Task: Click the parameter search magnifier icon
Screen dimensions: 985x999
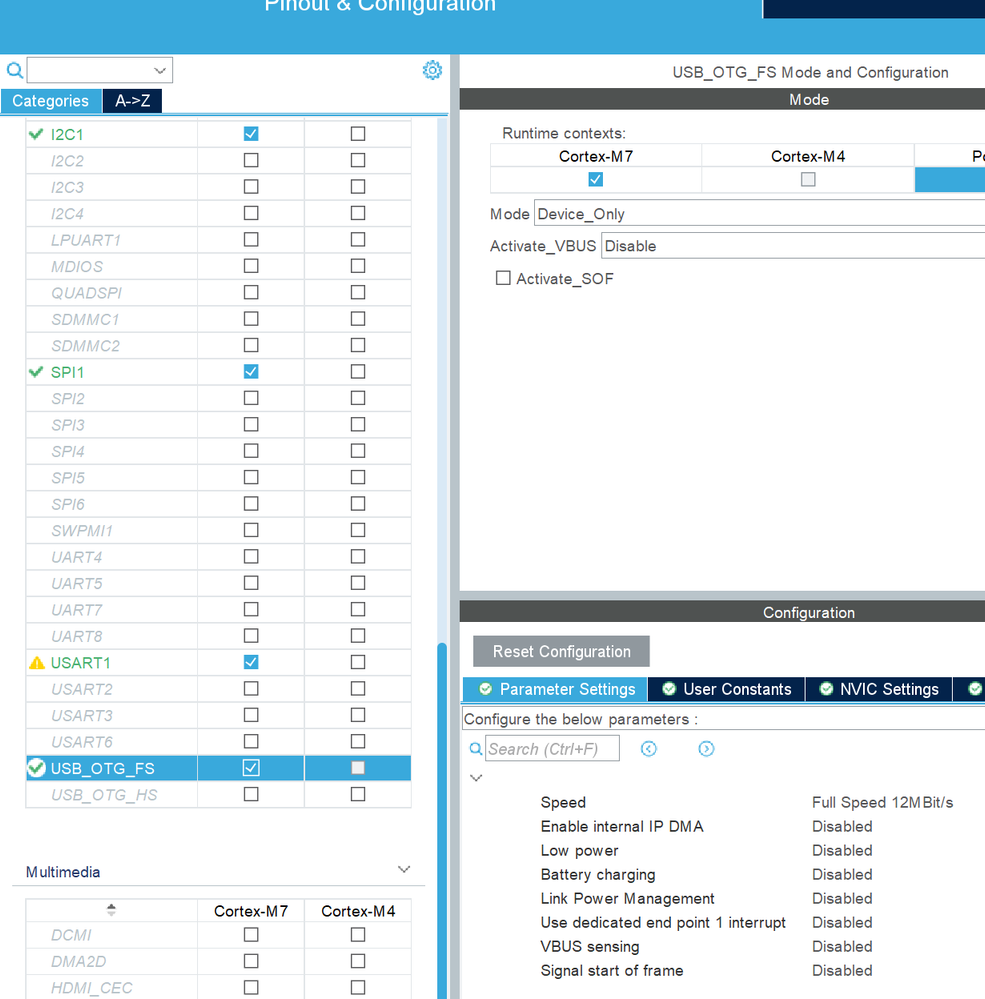Action: [x=476, y=749]
